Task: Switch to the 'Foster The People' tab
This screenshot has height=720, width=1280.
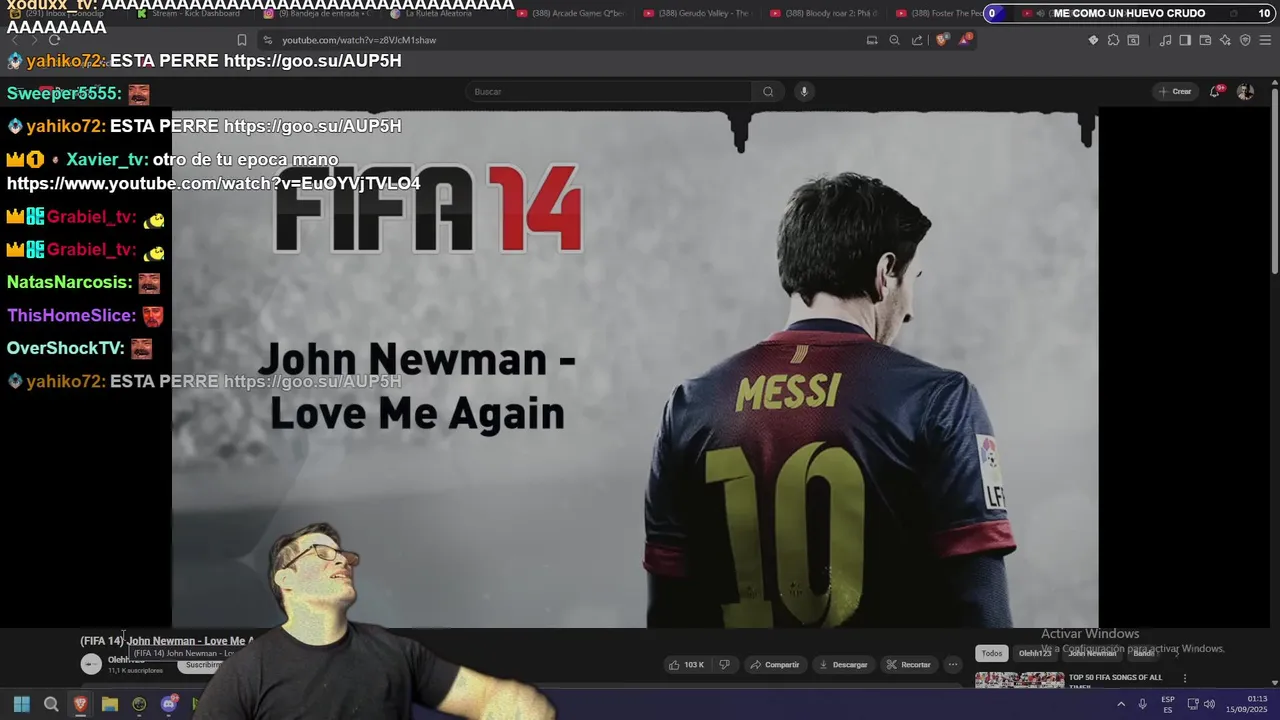Action: (x=942, y=14)
